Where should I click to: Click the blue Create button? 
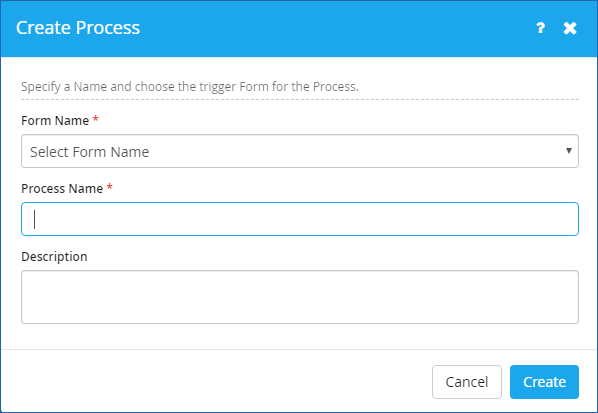coord(544,382)
